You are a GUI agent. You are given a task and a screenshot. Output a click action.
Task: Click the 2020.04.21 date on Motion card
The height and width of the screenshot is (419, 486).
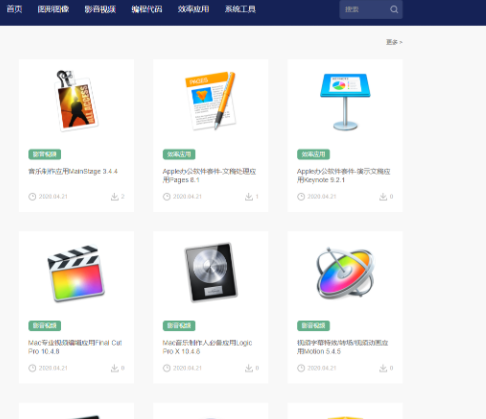pos(322,368)
